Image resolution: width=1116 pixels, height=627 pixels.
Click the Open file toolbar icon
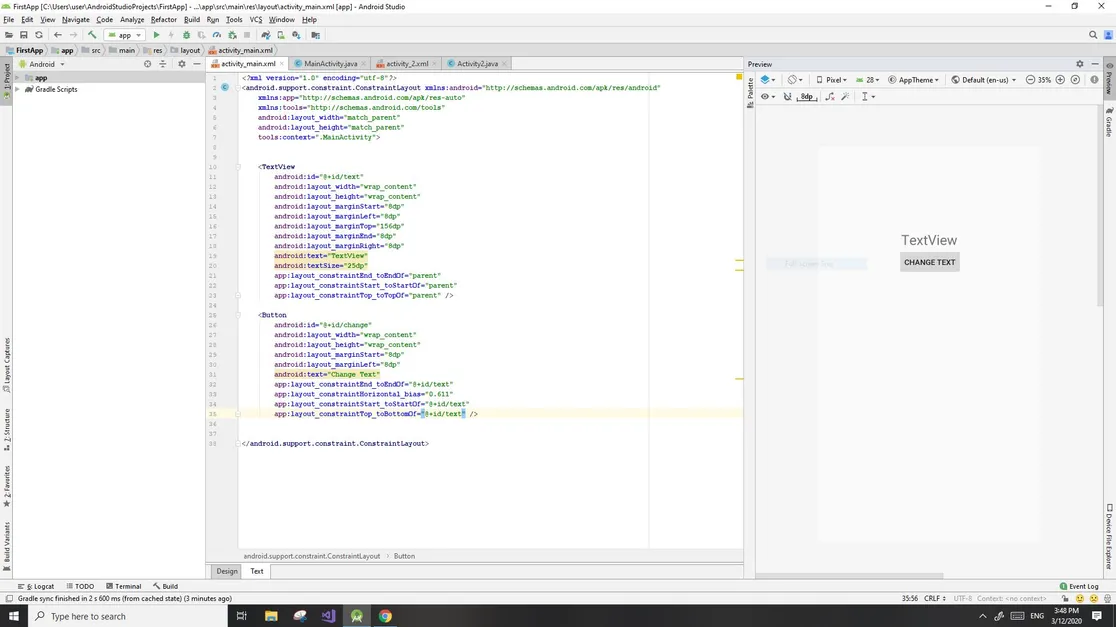click(x=9, y=35)
